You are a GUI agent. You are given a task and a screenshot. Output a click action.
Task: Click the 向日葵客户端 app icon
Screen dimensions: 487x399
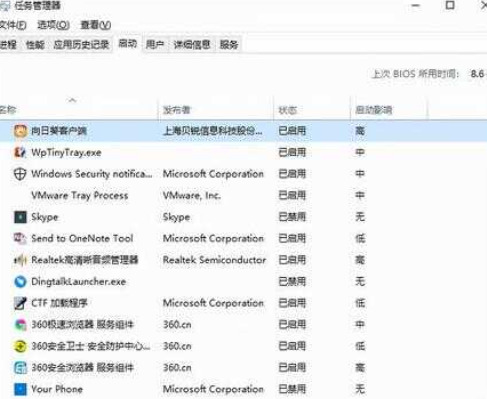(20, 131)
